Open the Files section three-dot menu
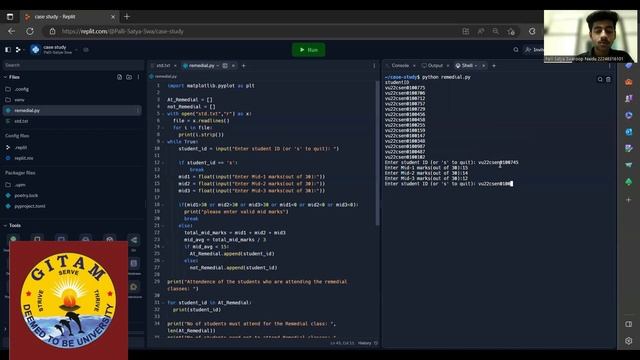Image resolution: width=640 pixels, height=360 pixels. (138, 77)
